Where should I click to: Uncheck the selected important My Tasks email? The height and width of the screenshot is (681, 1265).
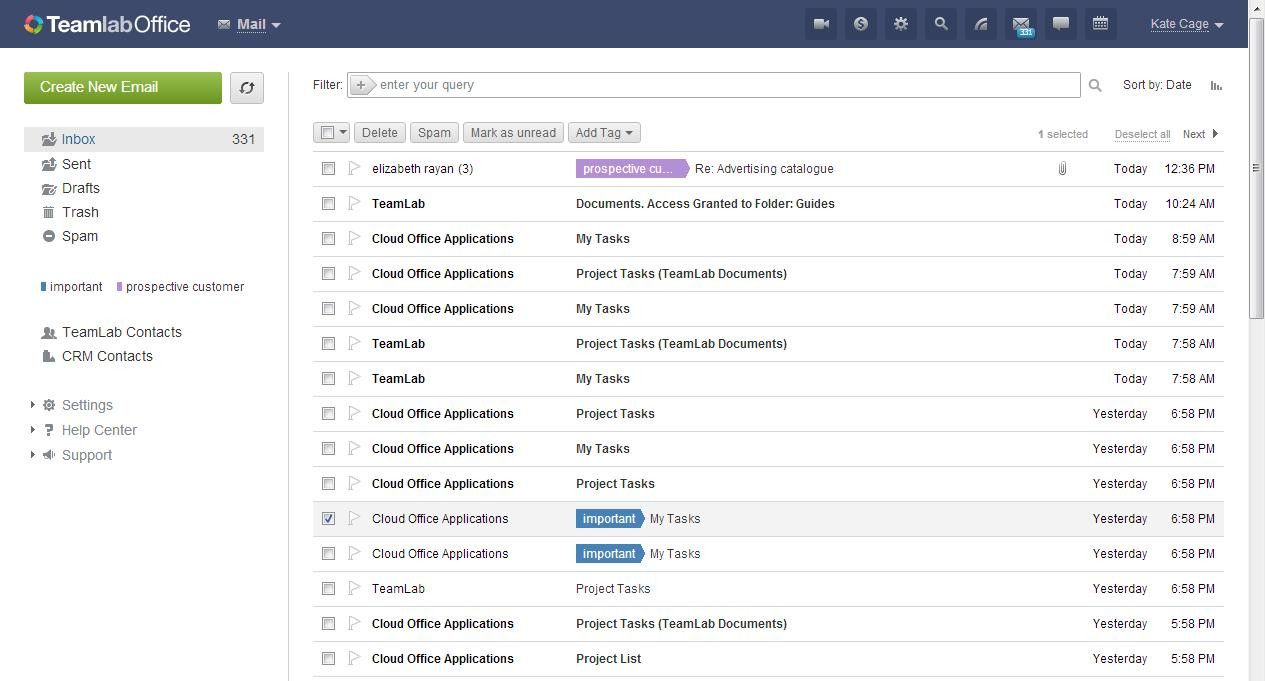328,519
